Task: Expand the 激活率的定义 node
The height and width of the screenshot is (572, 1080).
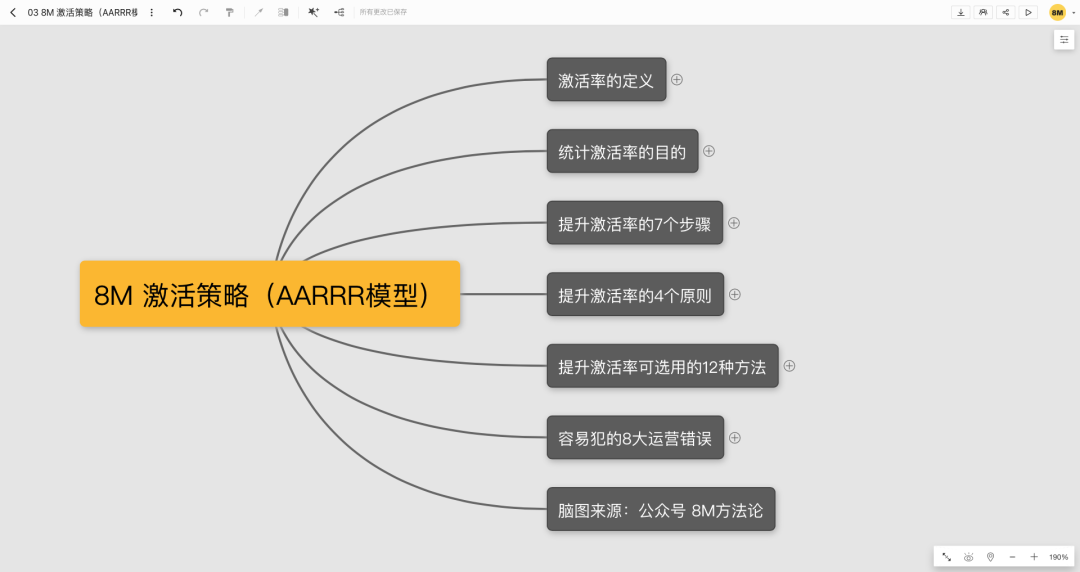Action: pyautogui.click(x=677, y=80)
